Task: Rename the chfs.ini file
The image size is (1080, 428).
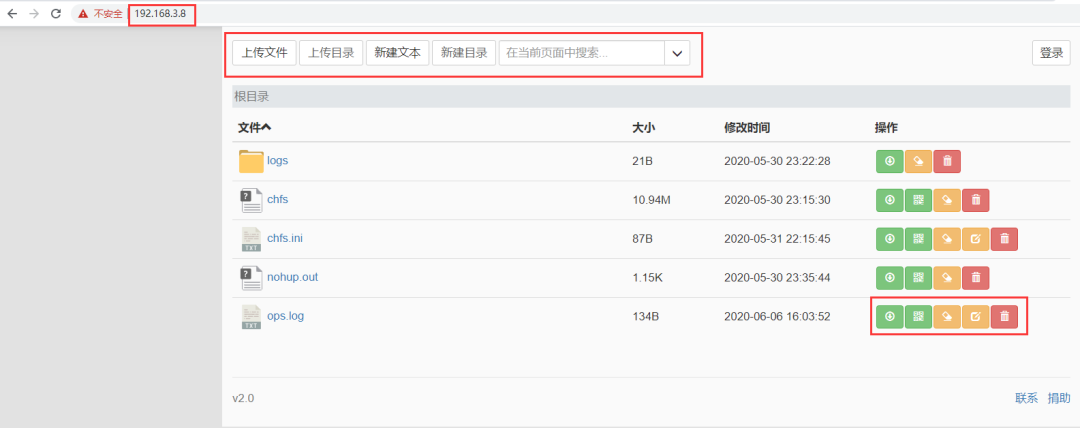Action: [947, 239]
